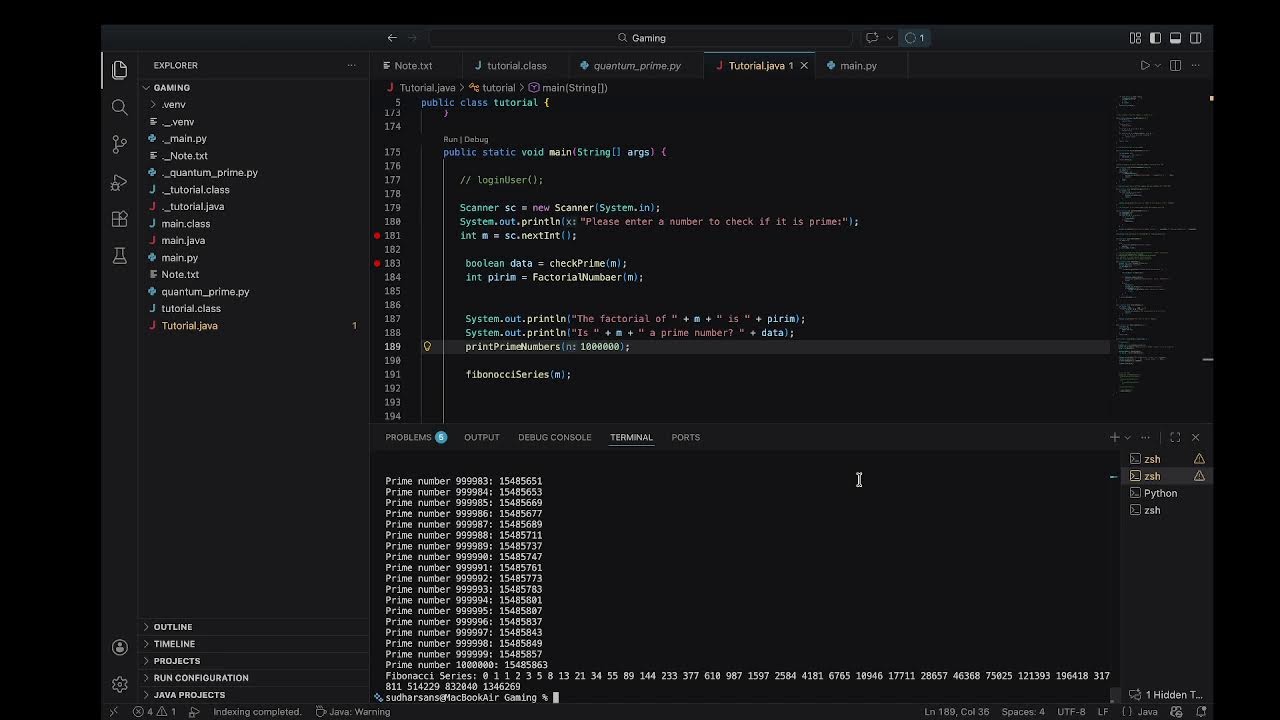Screen dimensions: 1280x720
Task: Open the terminal launch profile dropdown
Action: click(1127, 437)
